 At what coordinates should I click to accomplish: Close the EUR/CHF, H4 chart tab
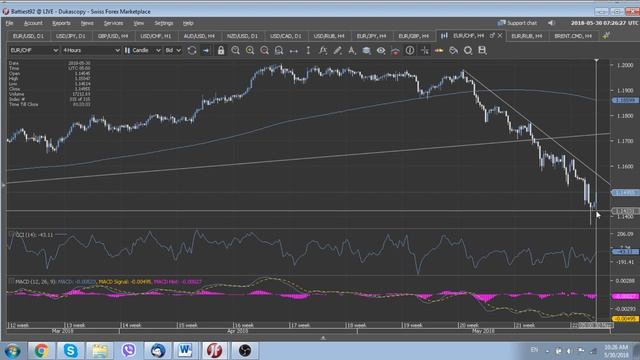click(x=500, y=36)
